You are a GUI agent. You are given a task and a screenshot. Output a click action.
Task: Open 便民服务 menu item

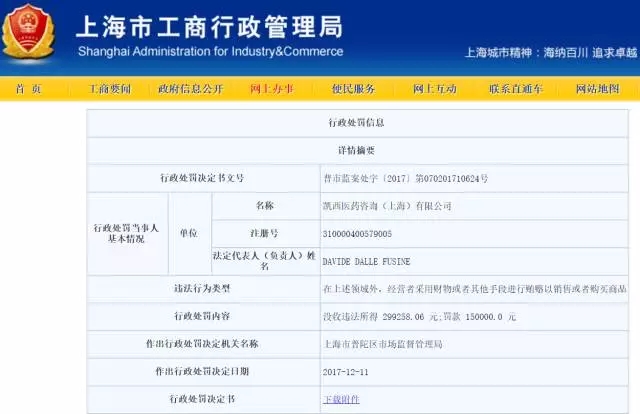[x=353, y=89]
